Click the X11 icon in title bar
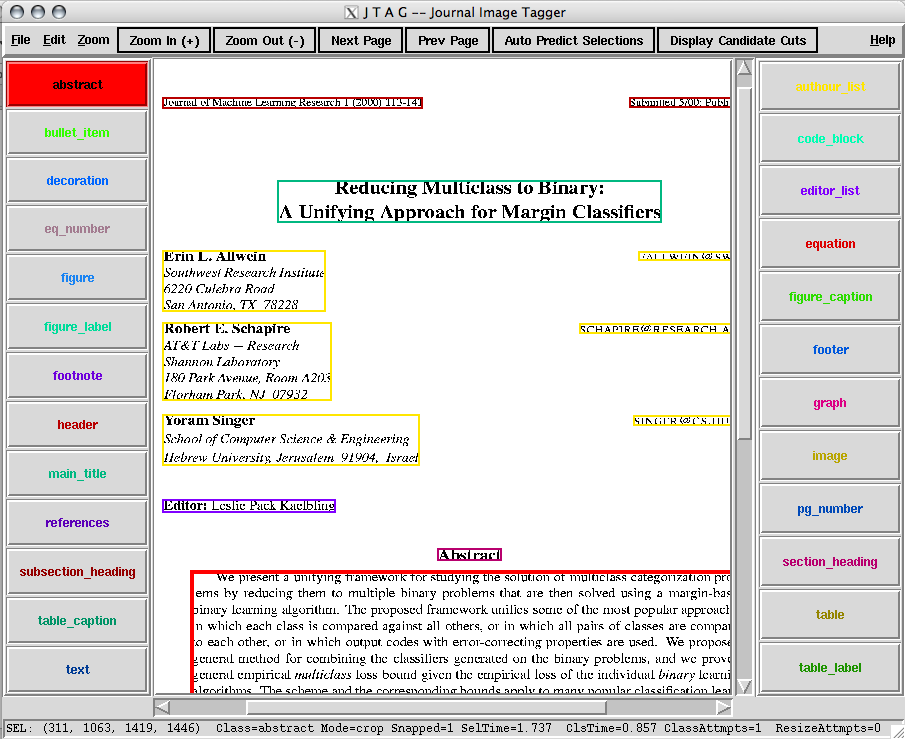905x739 pixels. point(351,12)
